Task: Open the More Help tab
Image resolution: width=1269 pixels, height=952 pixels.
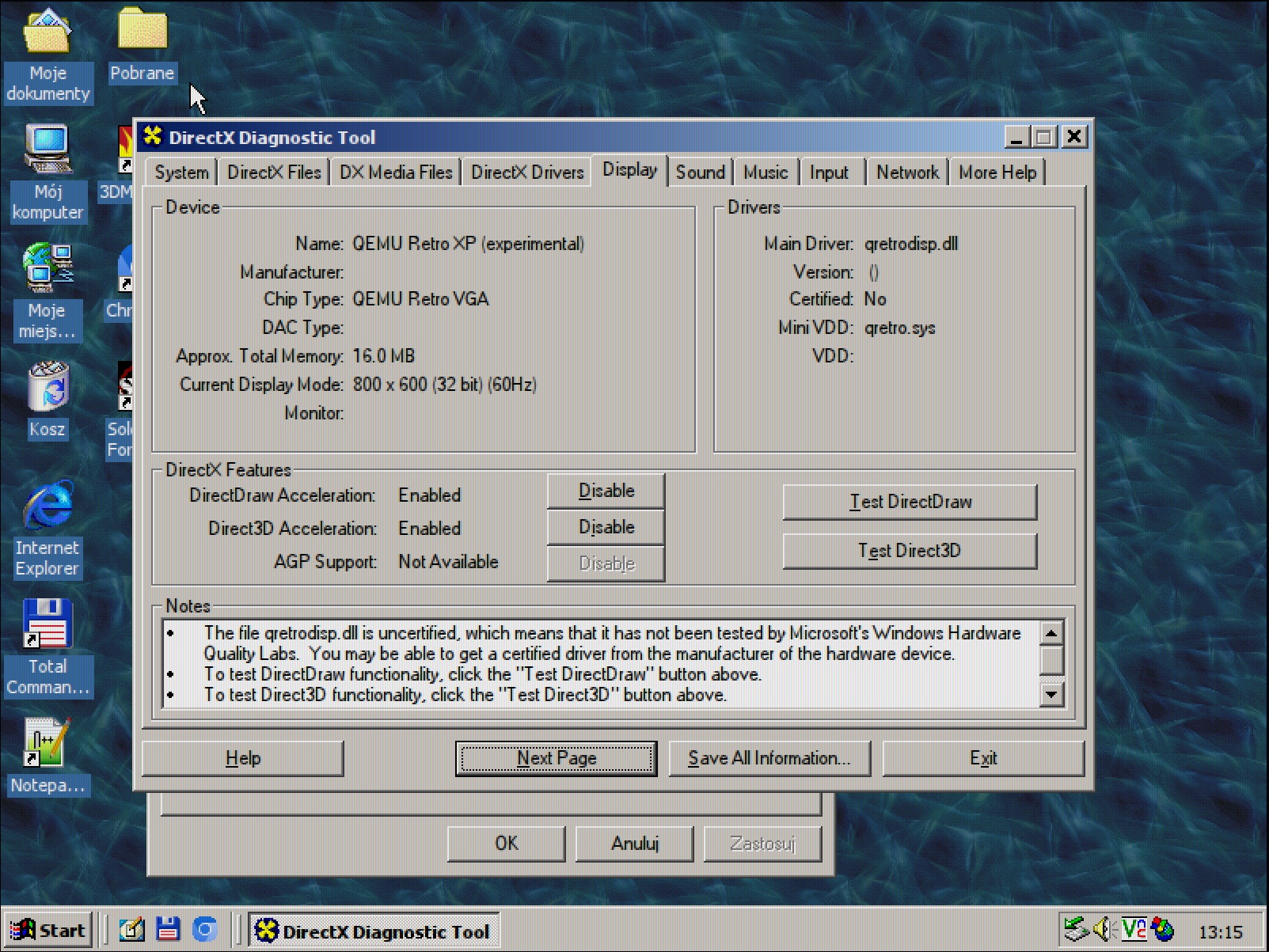Action: (x=997, y=173)
